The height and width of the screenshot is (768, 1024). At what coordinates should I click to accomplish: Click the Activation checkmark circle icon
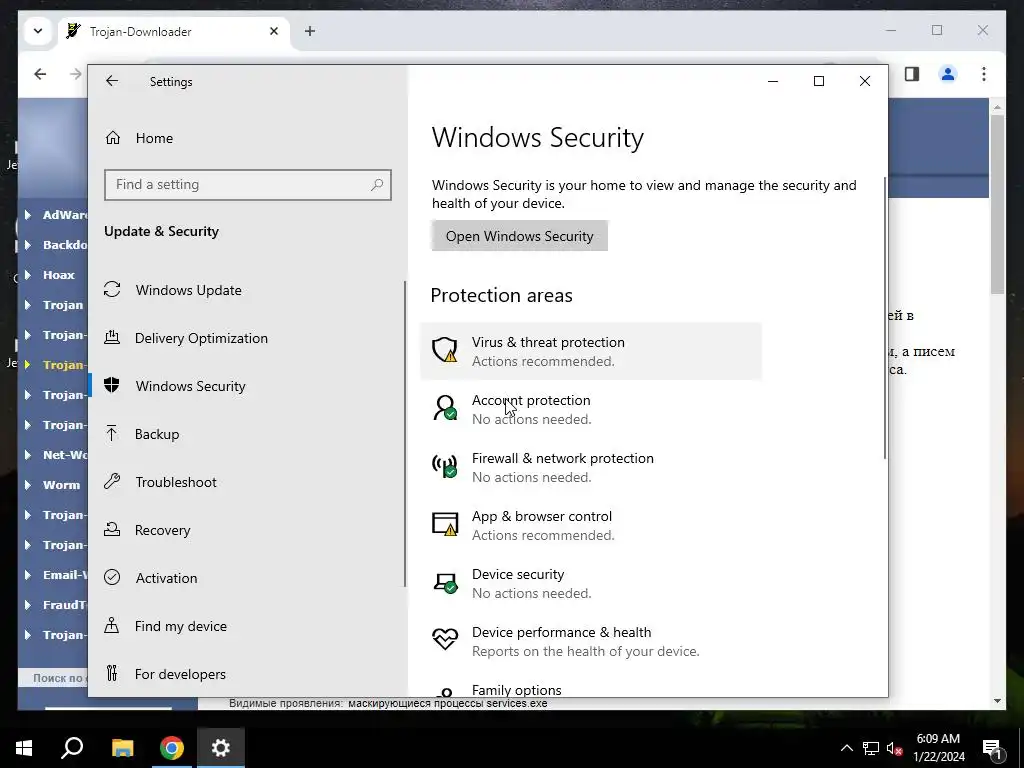pos(112,577)
